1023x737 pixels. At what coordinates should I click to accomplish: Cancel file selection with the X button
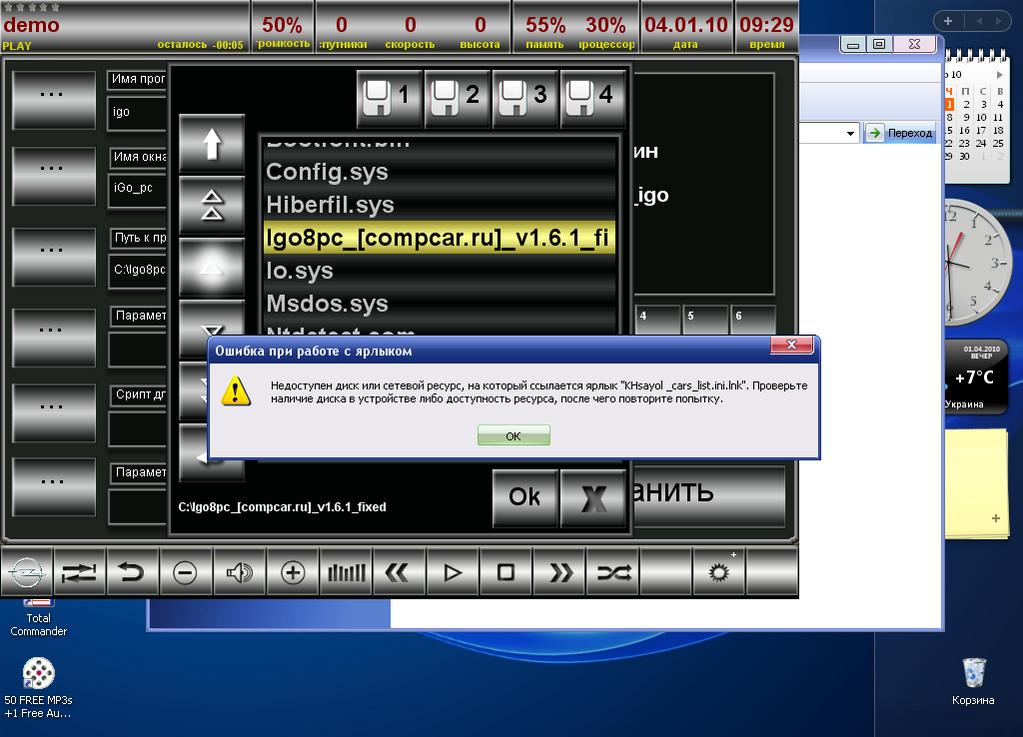(594, 498)
